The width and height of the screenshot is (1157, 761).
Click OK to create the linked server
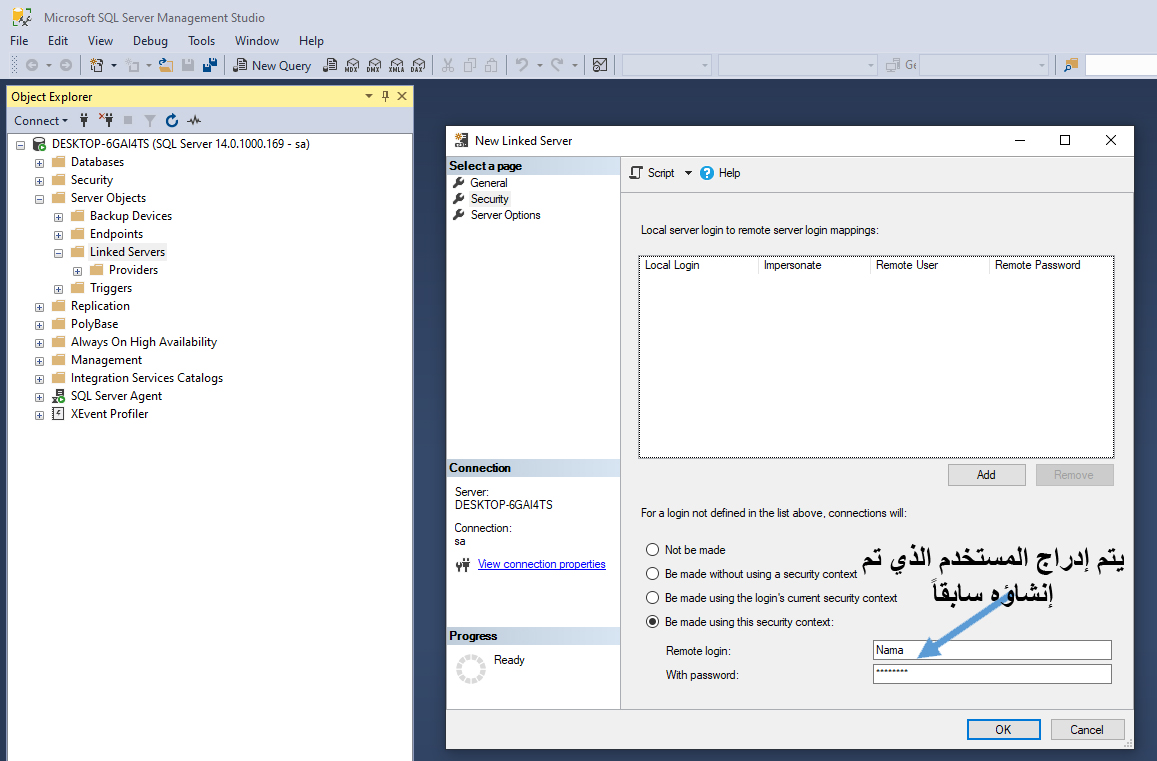(1004, 729)
